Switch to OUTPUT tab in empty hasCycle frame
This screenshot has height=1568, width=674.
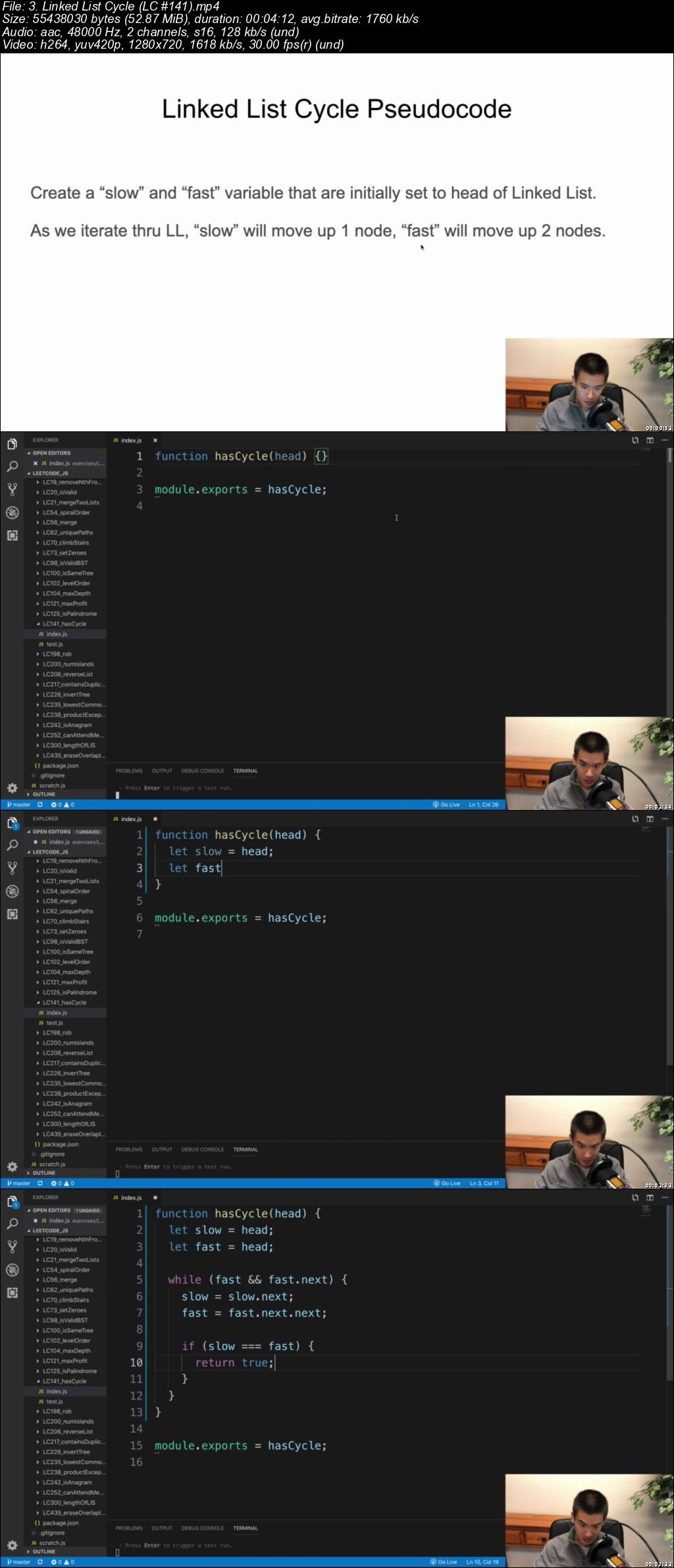coord(162,770)
